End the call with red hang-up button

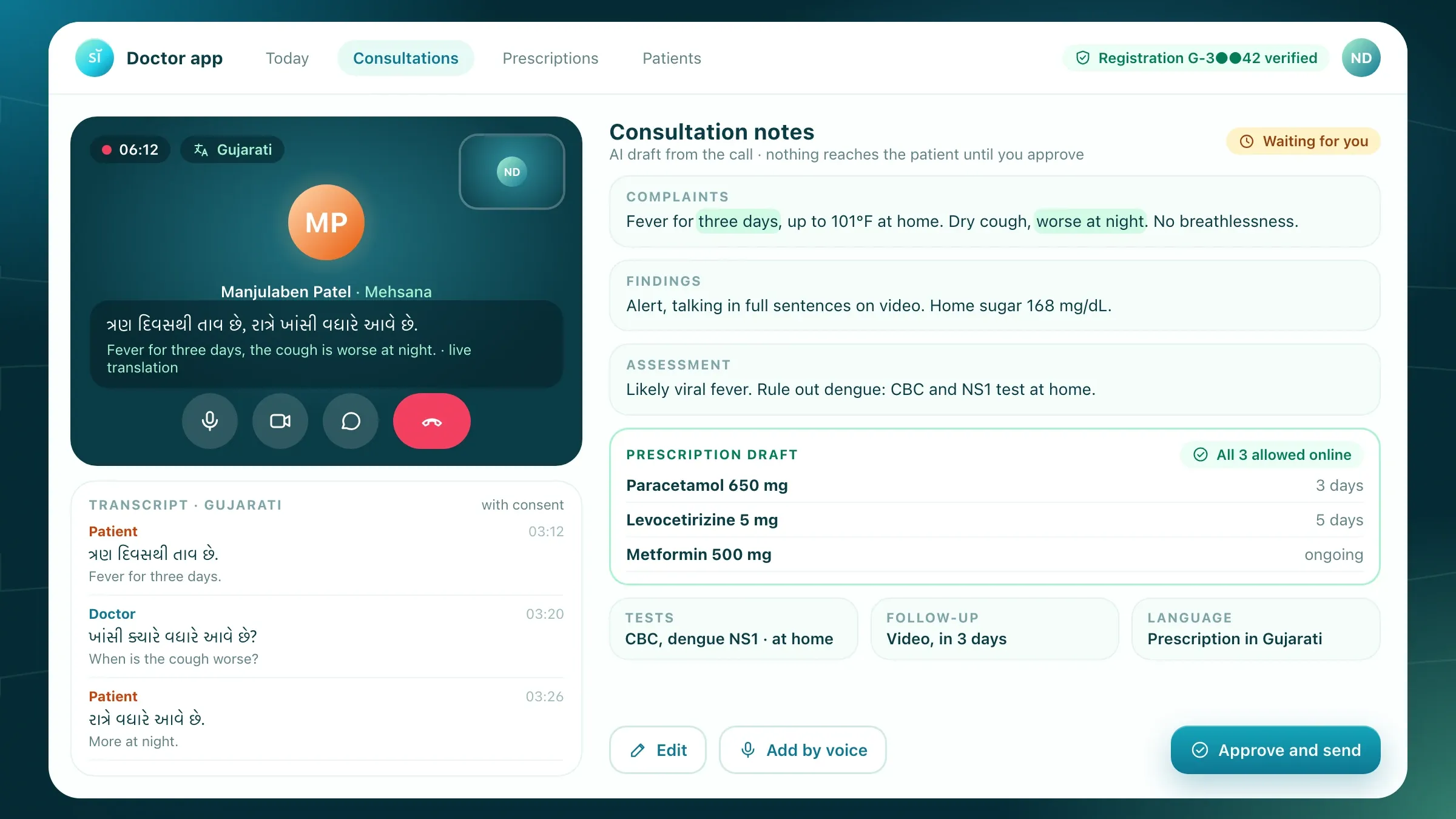coord(432,421)
